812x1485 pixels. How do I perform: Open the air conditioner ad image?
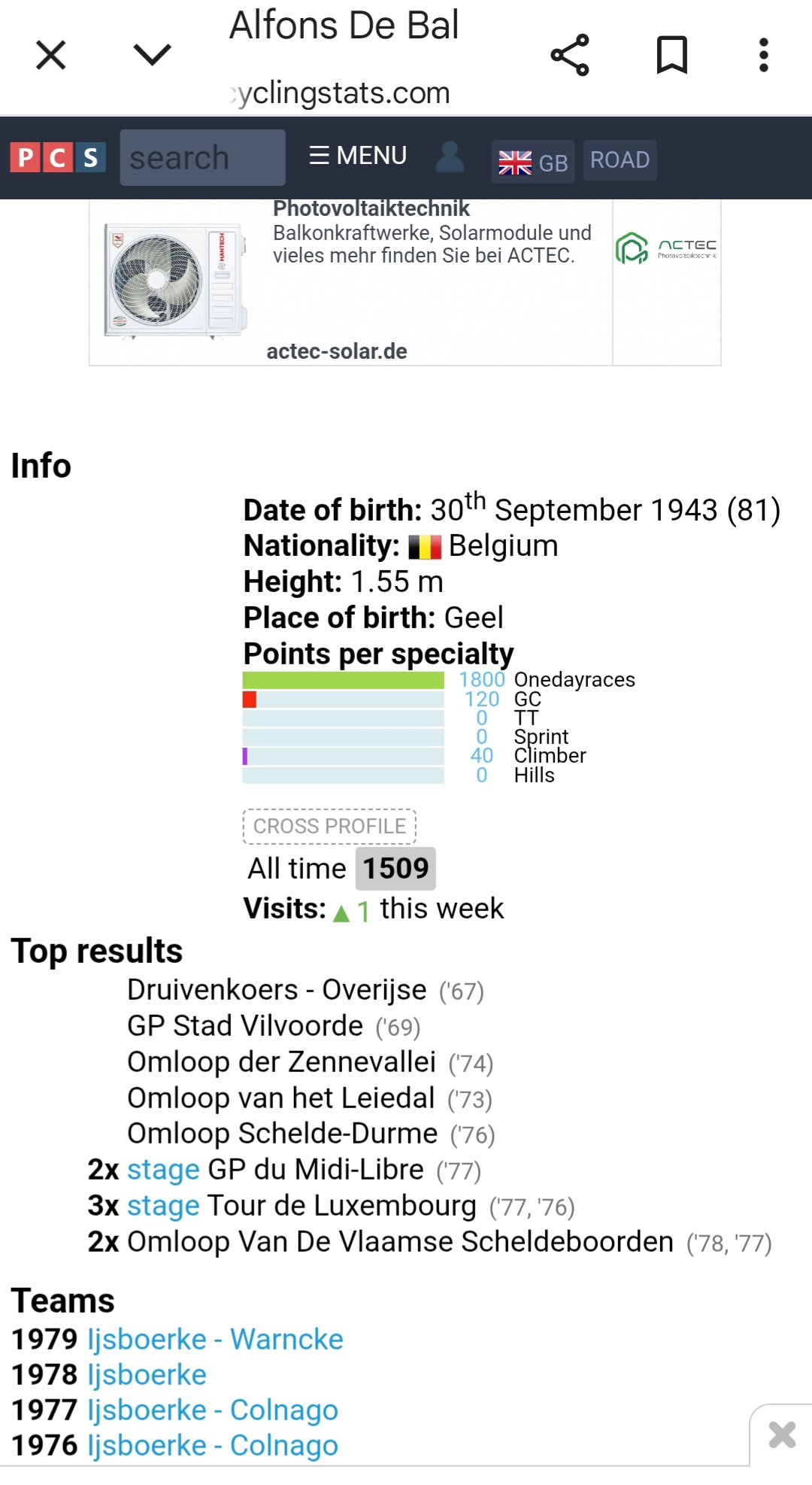click(x=176, y=281)
